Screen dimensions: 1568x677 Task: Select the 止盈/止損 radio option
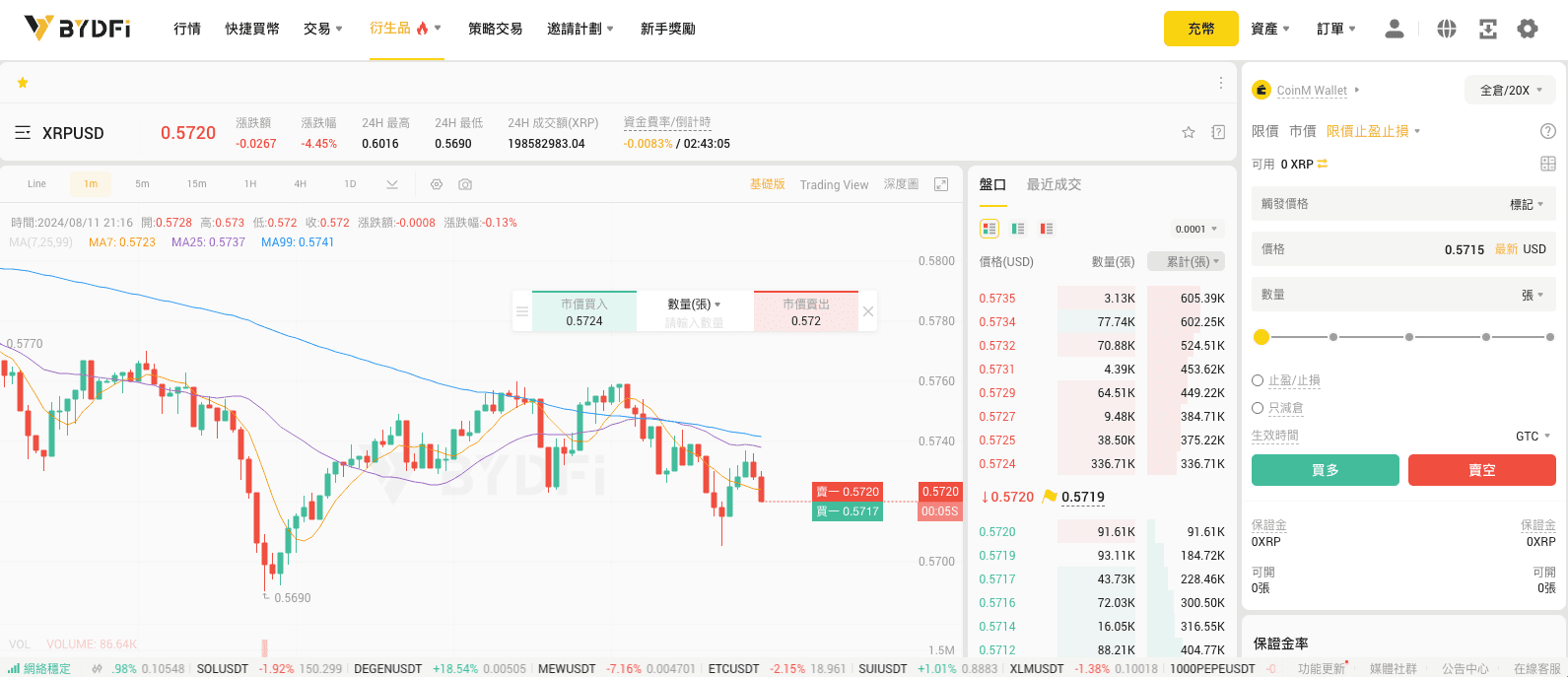1258,380
